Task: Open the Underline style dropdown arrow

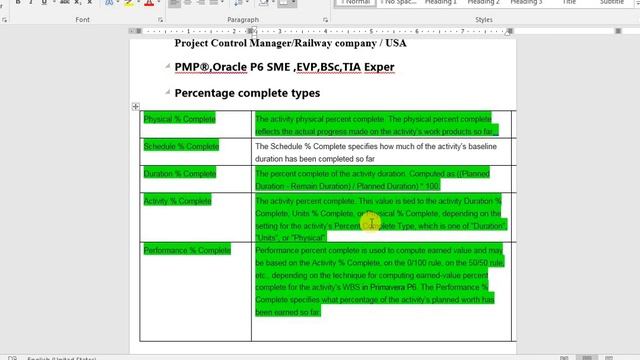Action: 53,2
